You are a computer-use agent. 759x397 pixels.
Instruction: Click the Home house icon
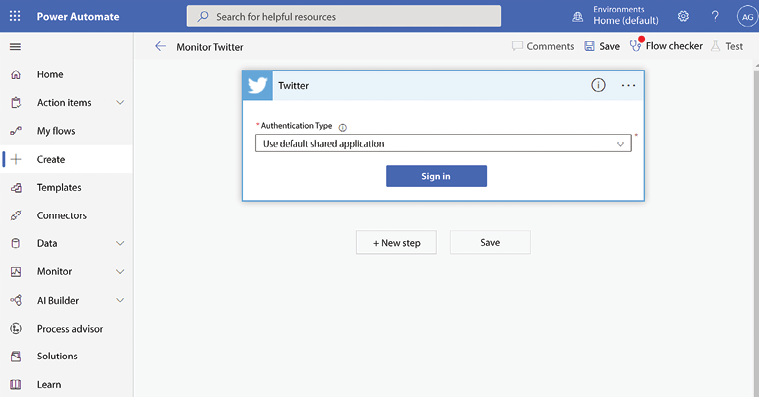pyautogui.click(x=16, y=75)
